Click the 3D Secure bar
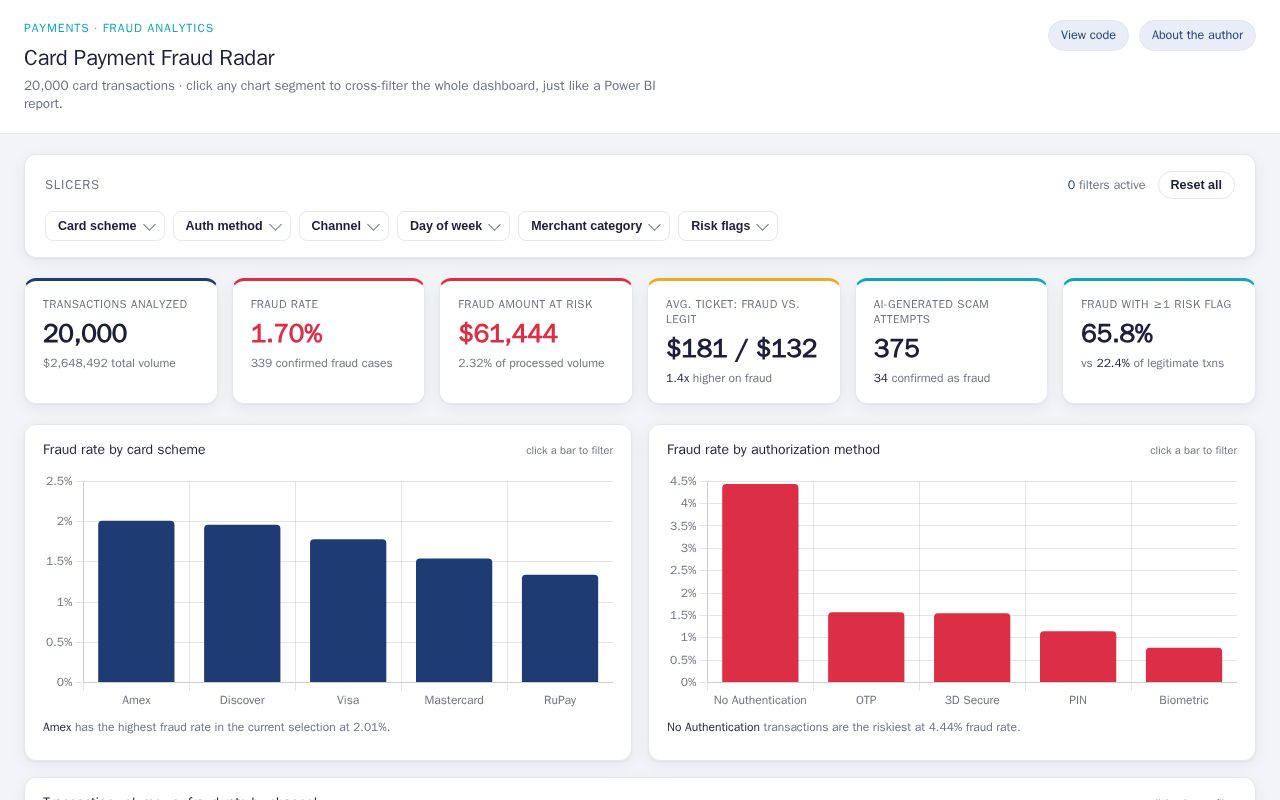 [972, 647]
